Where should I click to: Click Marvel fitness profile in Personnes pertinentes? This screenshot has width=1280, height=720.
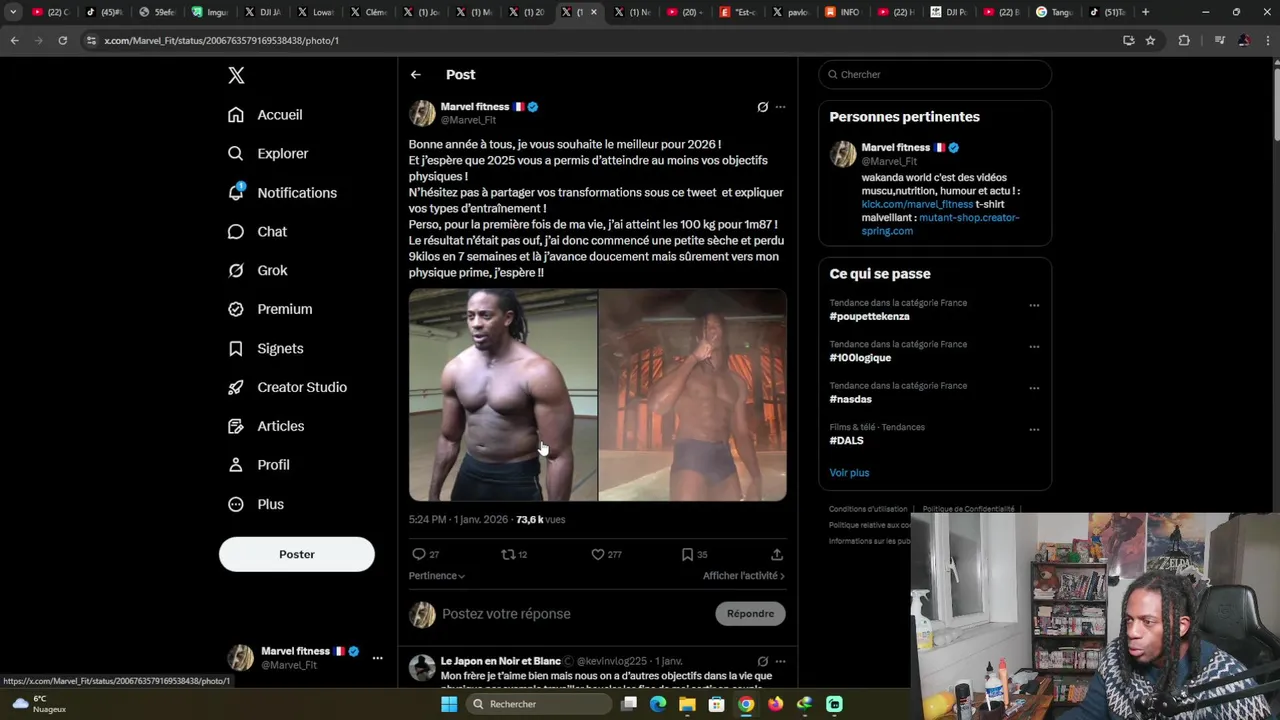point(896,148)
